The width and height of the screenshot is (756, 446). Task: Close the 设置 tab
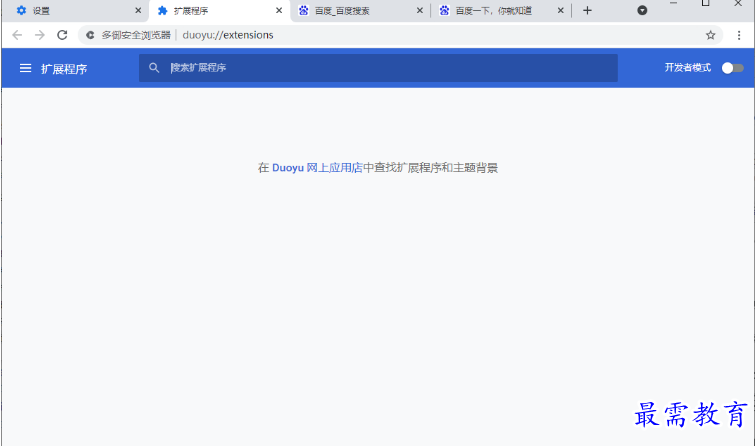pos(138,11)
